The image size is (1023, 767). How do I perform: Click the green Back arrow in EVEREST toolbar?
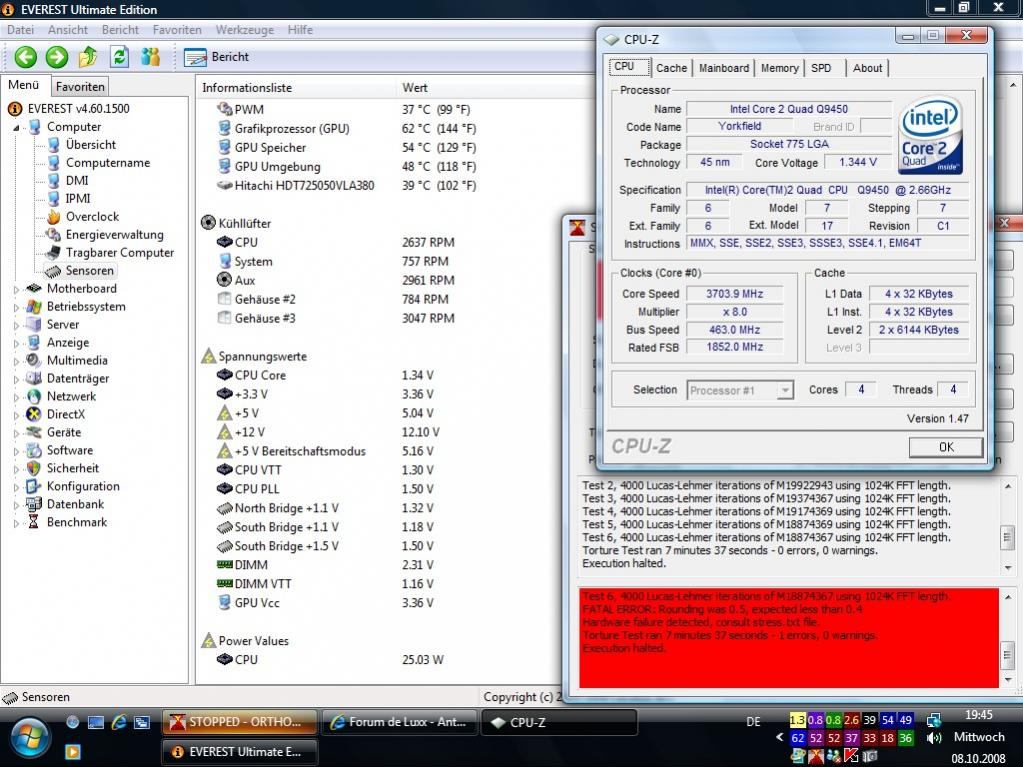click(x=26, y=57)
